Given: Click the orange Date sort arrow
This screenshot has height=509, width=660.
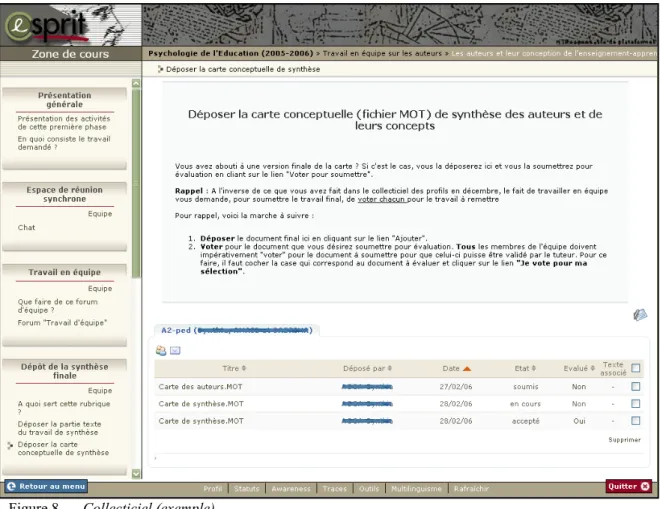Looking at the screenshot, I should [x=467, y=369].
